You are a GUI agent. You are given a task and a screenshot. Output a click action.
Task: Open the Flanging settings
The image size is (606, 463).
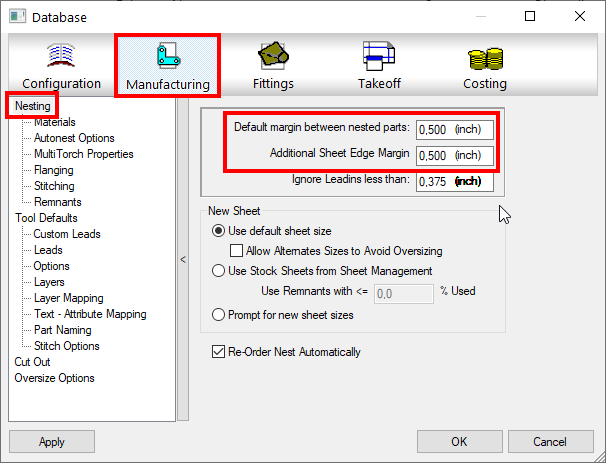[x=54, y=170]
